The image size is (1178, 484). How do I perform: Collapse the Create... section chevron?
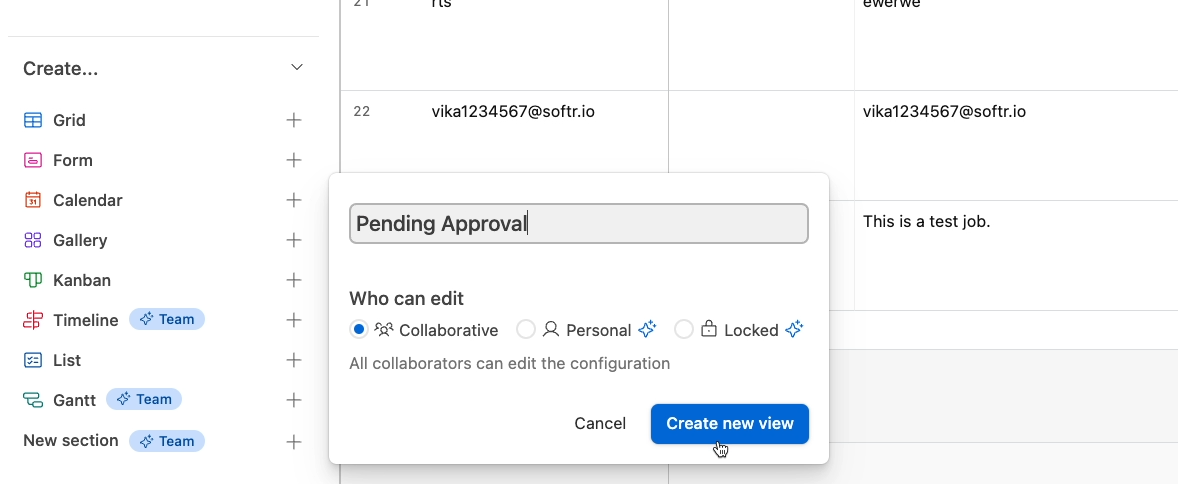coord(297,68)
